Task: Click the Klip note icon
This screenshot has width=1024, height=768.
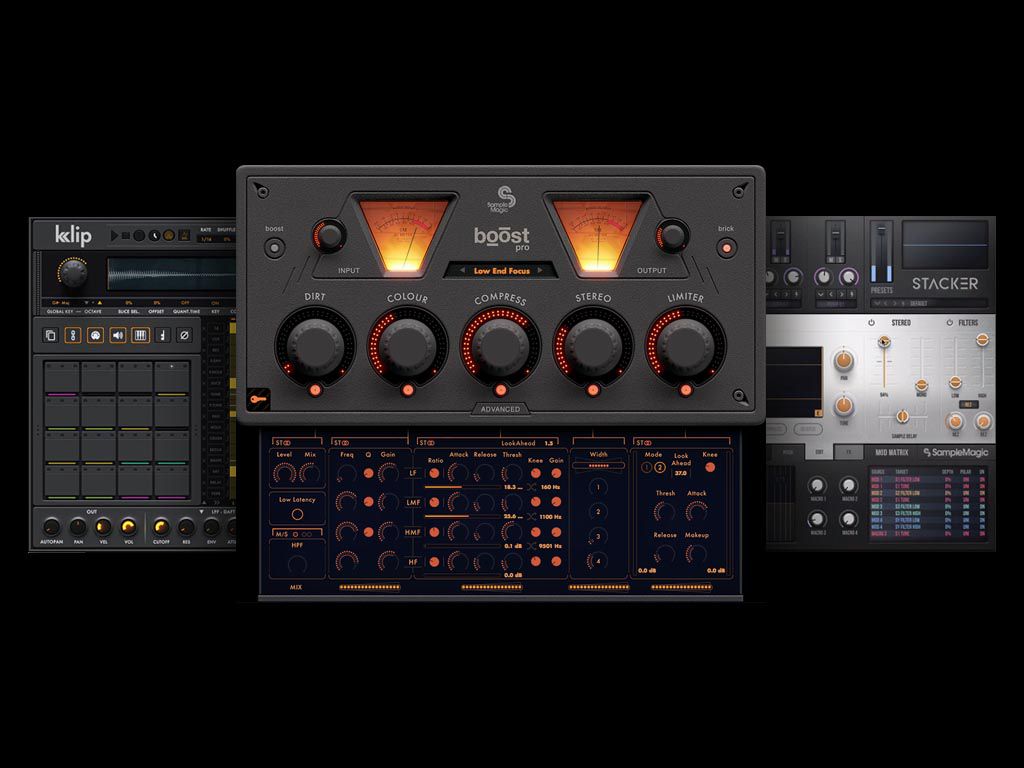Action: [x=163, y=335]
